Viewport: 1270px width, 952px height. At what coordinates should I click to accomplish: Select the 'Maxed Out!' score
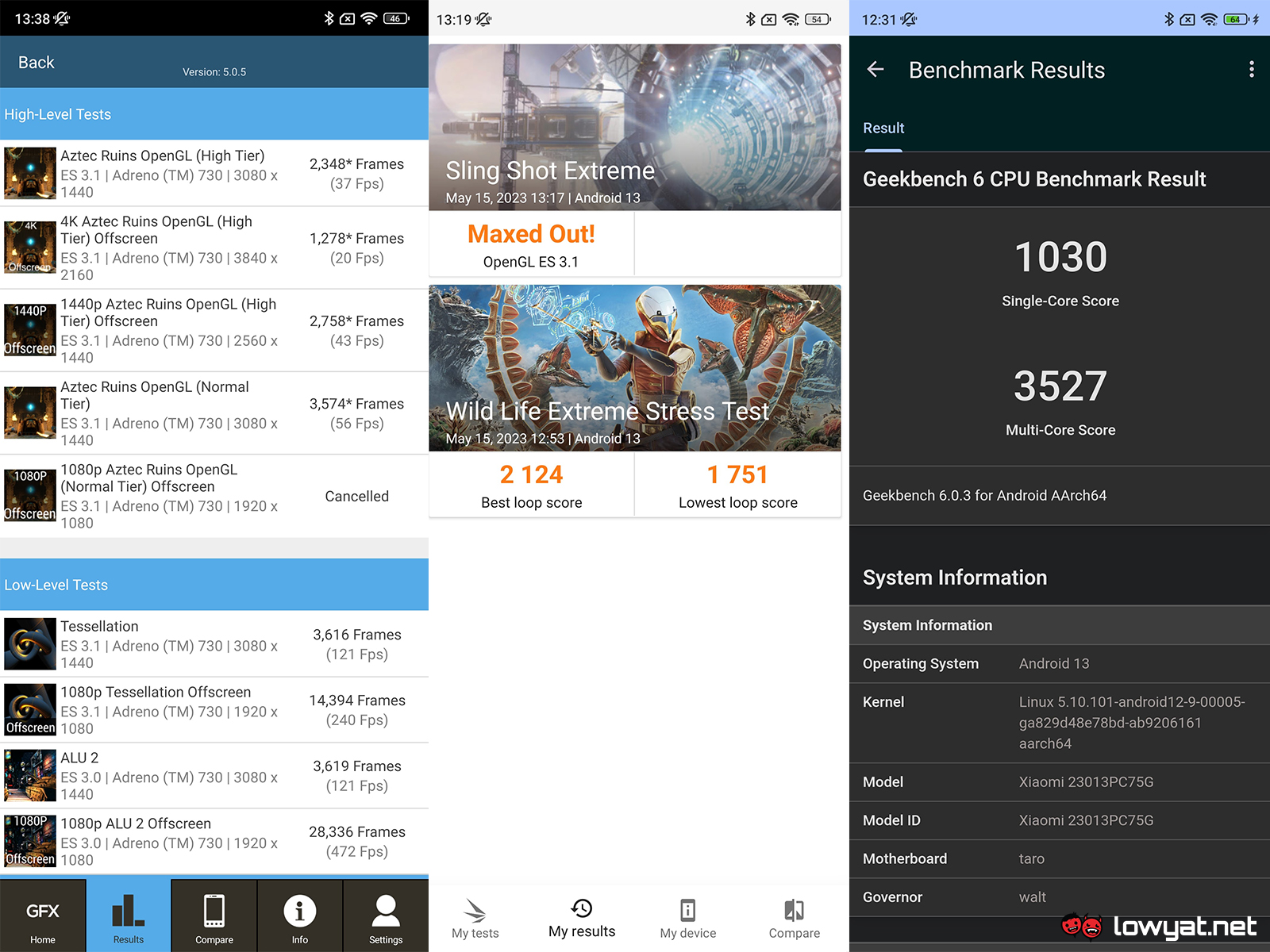(x=531, y=234)
